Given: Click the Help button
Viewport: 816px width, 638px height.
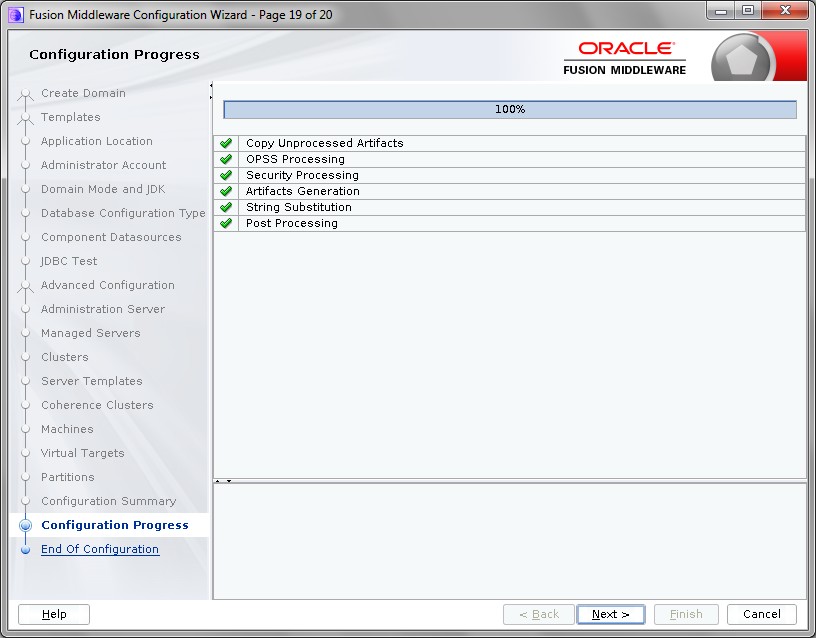Looking at the screenshot, I should pyautogui.click(x=54, y=614).
